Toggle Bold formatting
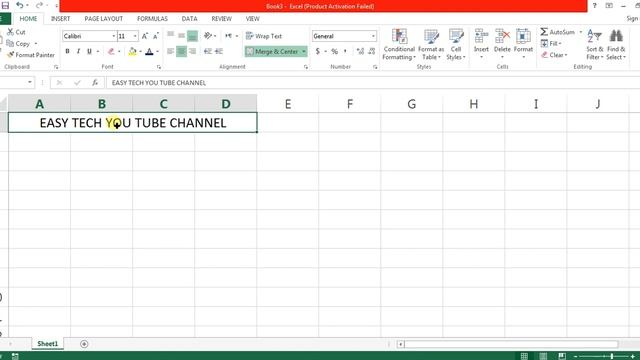The width and height of the screenshot is (640, 360). (67, 51)
